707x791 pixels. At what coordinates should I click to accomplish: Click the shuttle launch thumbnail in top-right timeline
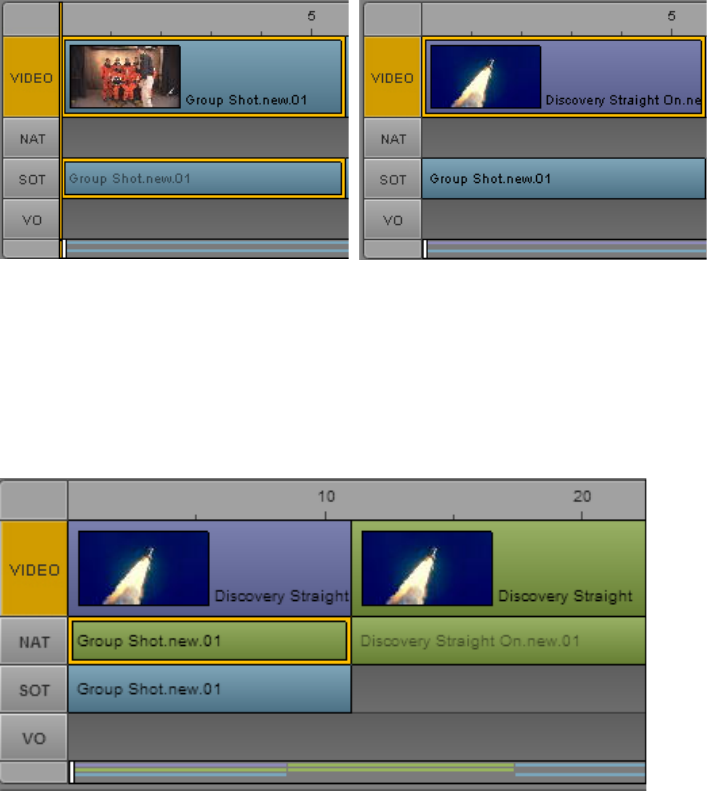[x=485, y=76]
